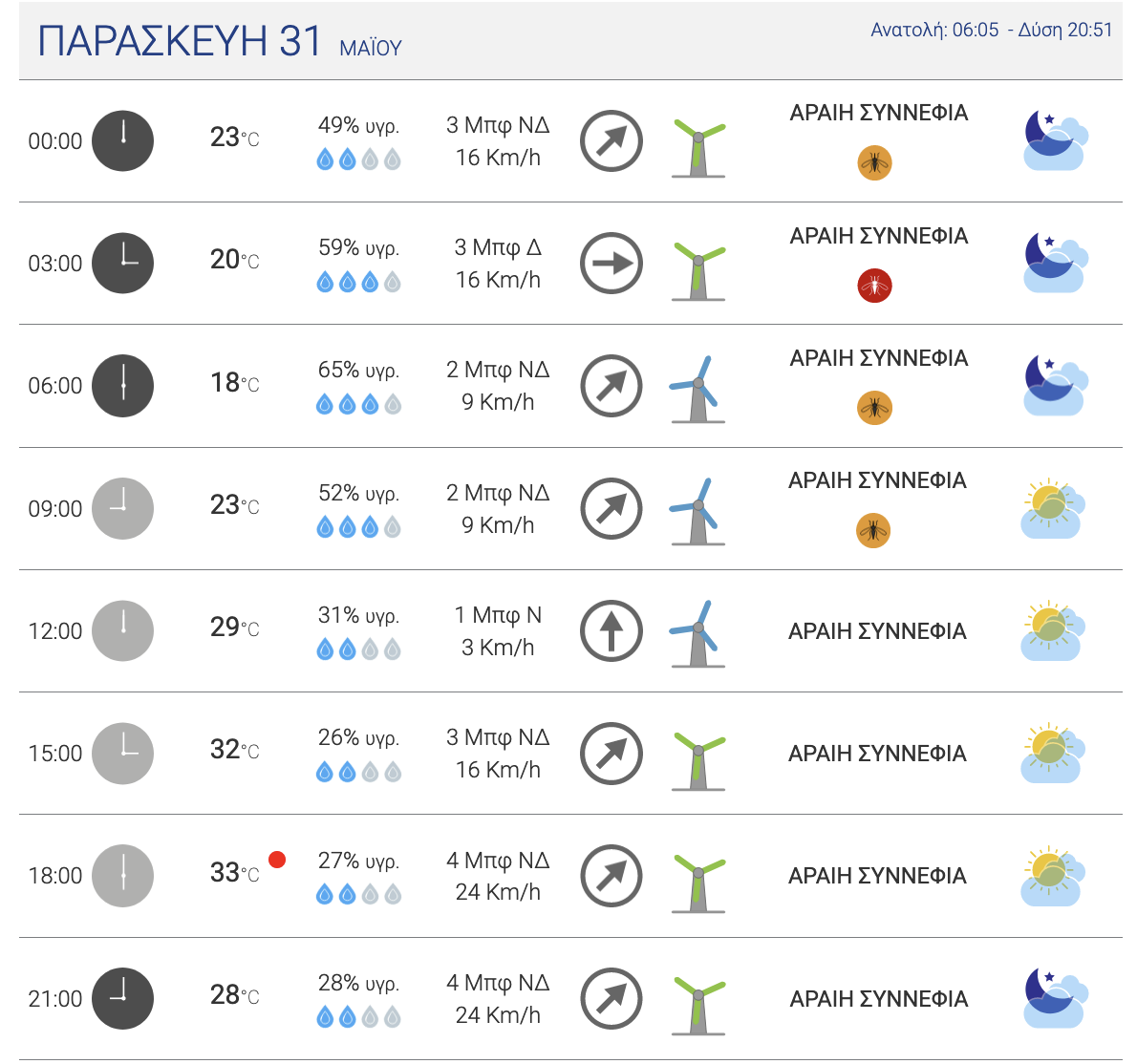Click the 33°C temperature at 18:00
Screen dimensions: 1137x1064
click(x=234, y=873)
